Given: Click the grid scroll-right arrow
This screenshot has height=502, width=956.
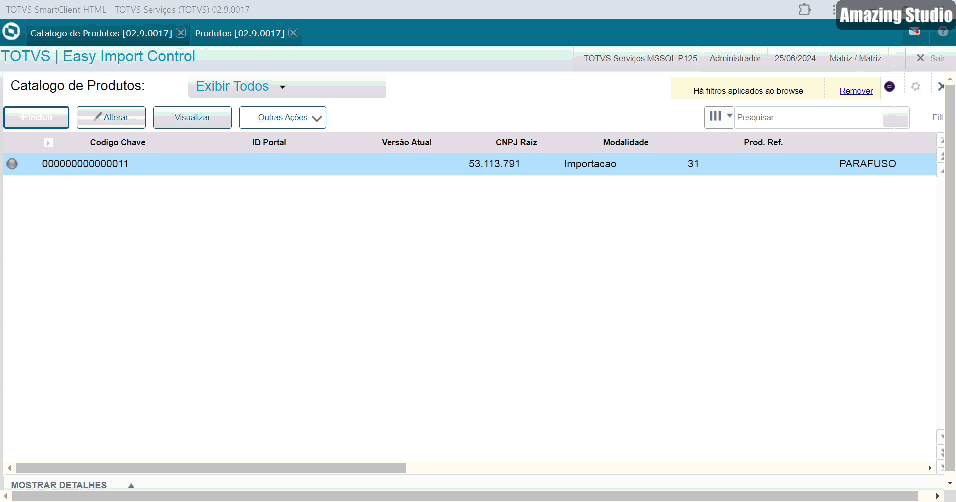Looking at the screenshot, I should click(x=930, y=468).
